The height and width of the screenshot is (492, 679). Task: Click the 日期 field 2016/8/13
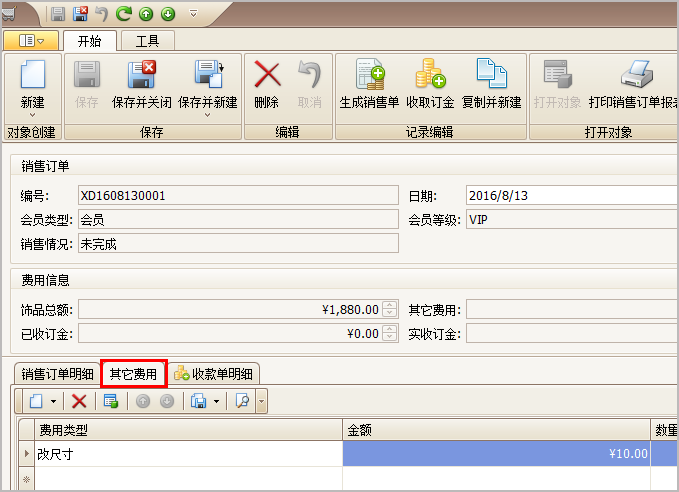coord(572,195)
